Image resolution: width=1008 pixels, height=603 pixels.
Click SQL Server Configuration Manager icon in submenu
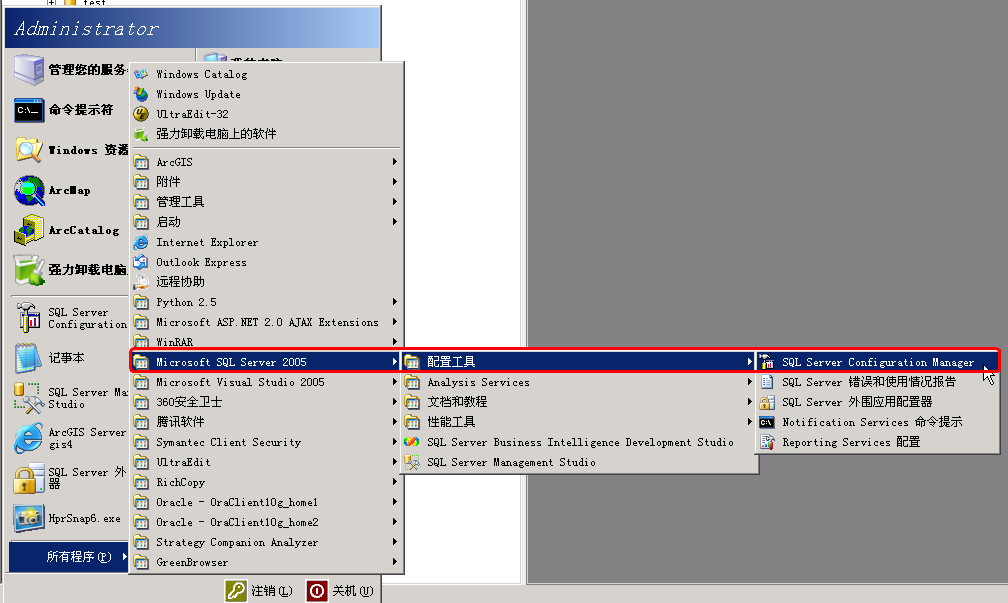click(766, 363)
